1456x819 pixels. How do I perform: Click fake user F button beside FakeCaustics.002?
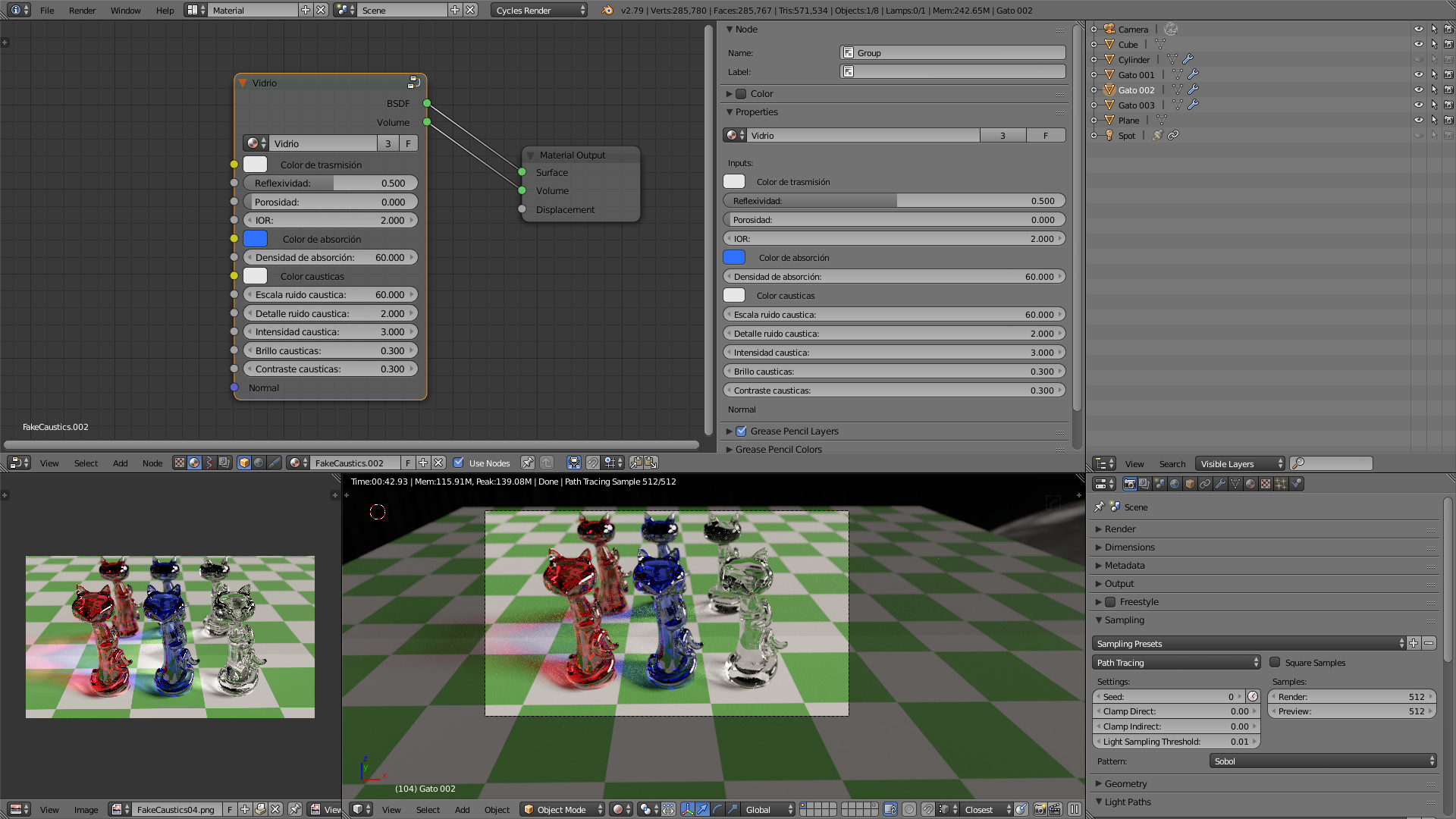407,463
